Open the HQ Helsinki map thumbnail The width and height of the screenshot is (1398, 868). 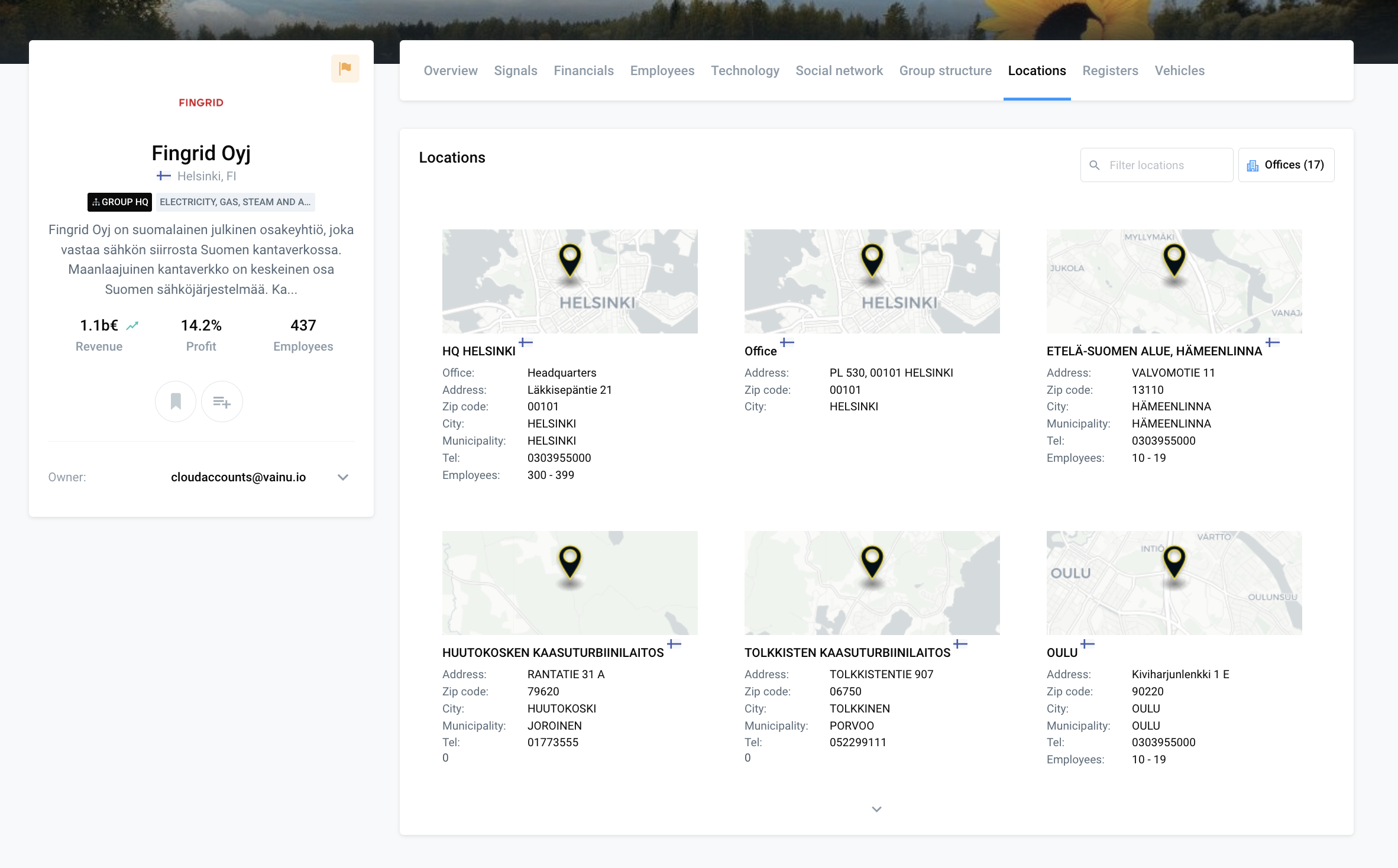[569, 281]
